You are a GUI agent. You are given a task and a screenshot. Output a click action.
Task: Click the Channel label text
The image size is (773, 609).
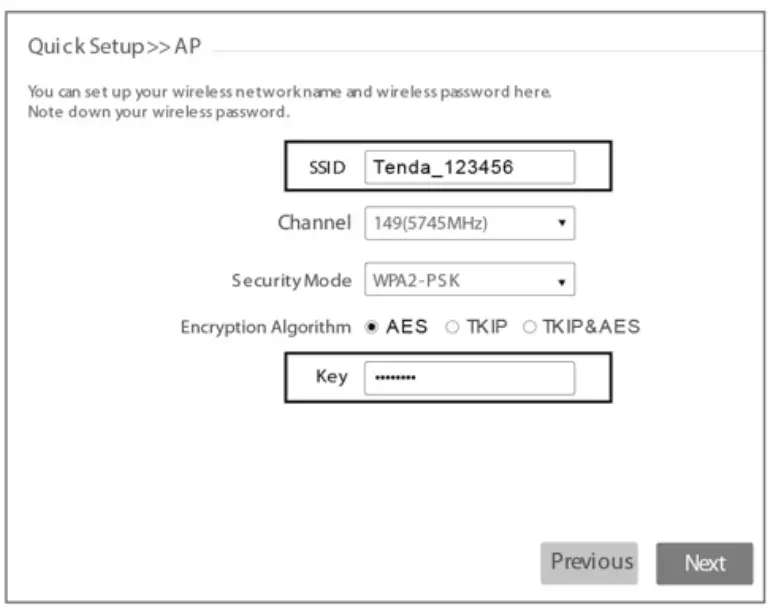pyautogui.click(x=314, y=223)
